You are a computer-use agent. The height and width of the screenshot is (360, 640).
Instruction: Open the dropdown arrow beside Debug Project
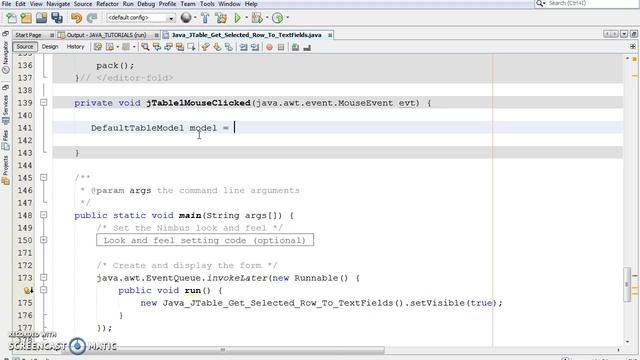[x=267, y=18]
